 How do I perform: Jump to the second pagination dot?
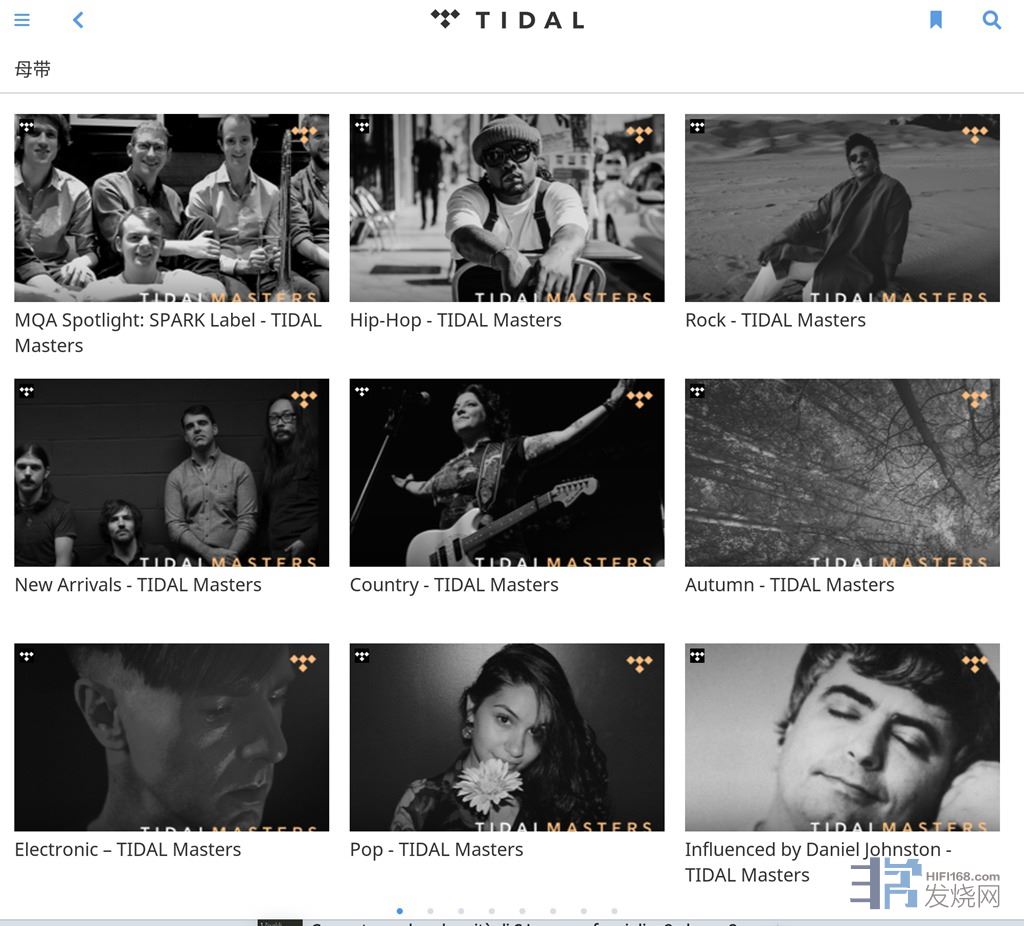(x=430, y=911)
